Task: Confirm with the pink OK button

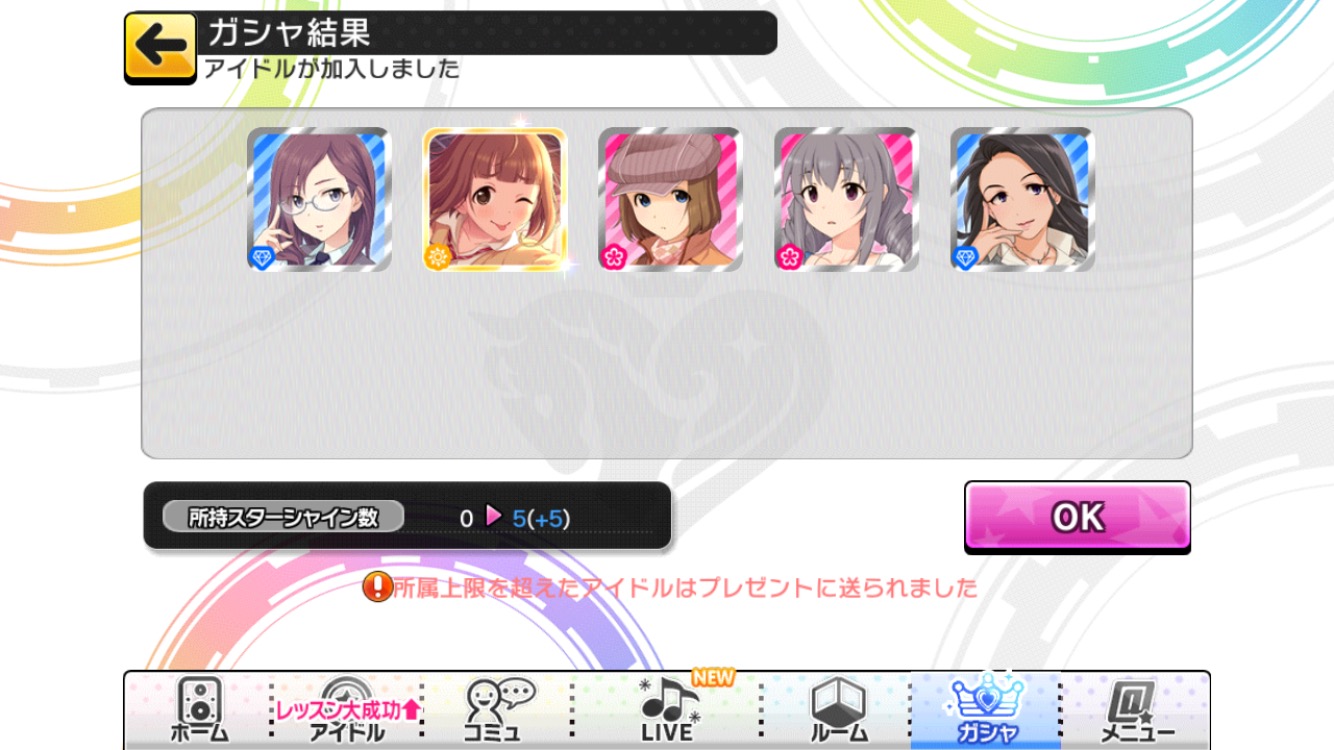Action: click(x=1077, y=517)
